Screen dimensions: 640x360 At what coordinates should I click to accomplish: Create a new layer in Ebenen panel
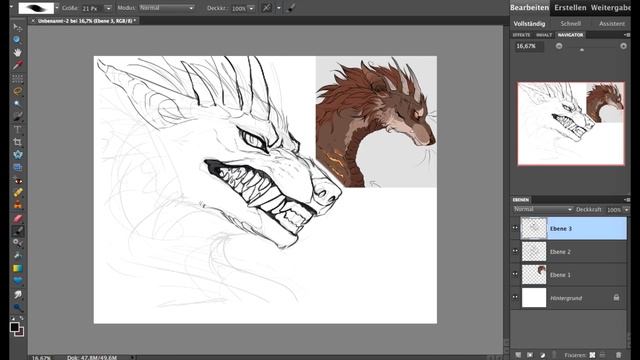(518, 355)
